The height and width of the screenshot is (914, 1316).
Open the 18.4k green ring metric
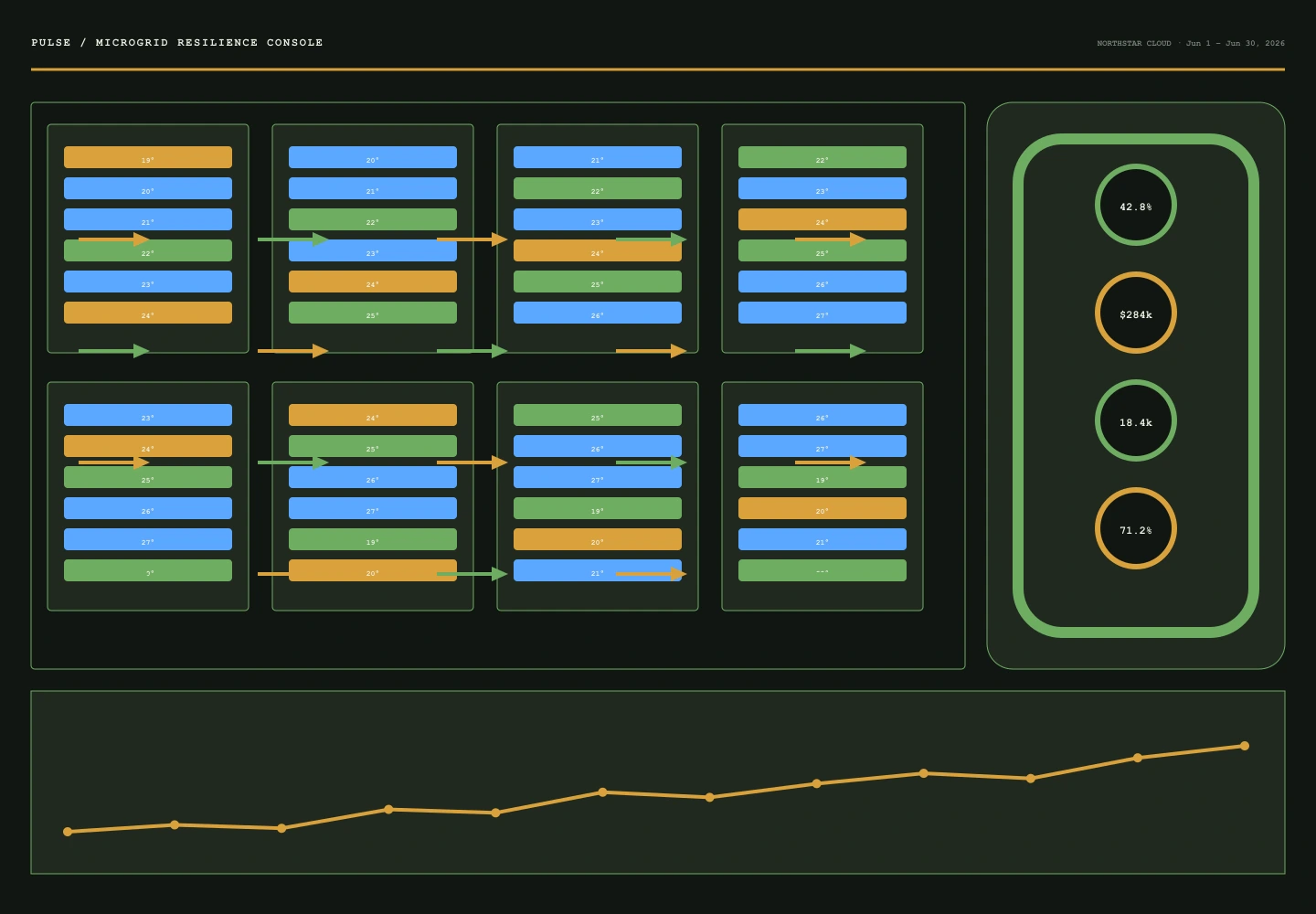[x=1136, y=420]
